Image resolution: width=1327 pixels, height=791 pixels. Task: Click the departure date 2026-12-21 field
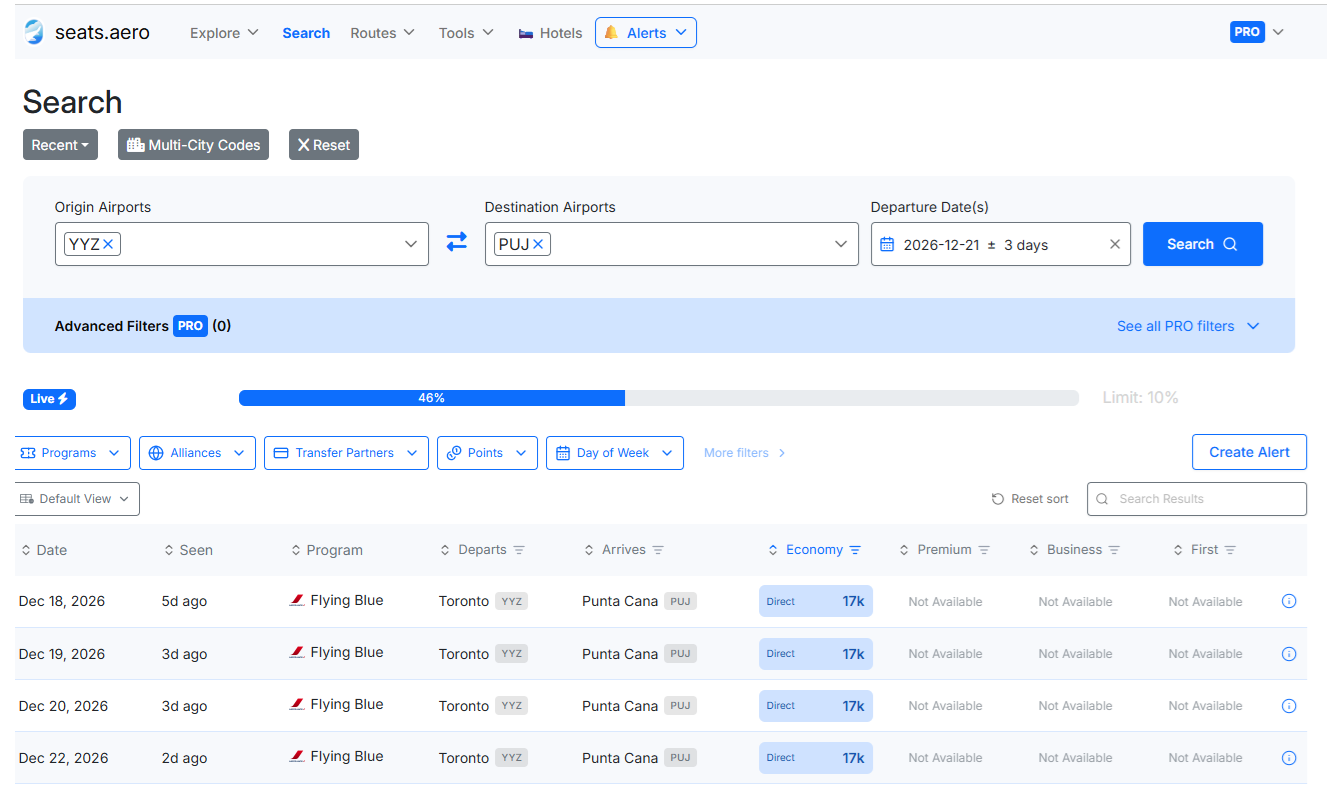click(x=1001, y=244)
